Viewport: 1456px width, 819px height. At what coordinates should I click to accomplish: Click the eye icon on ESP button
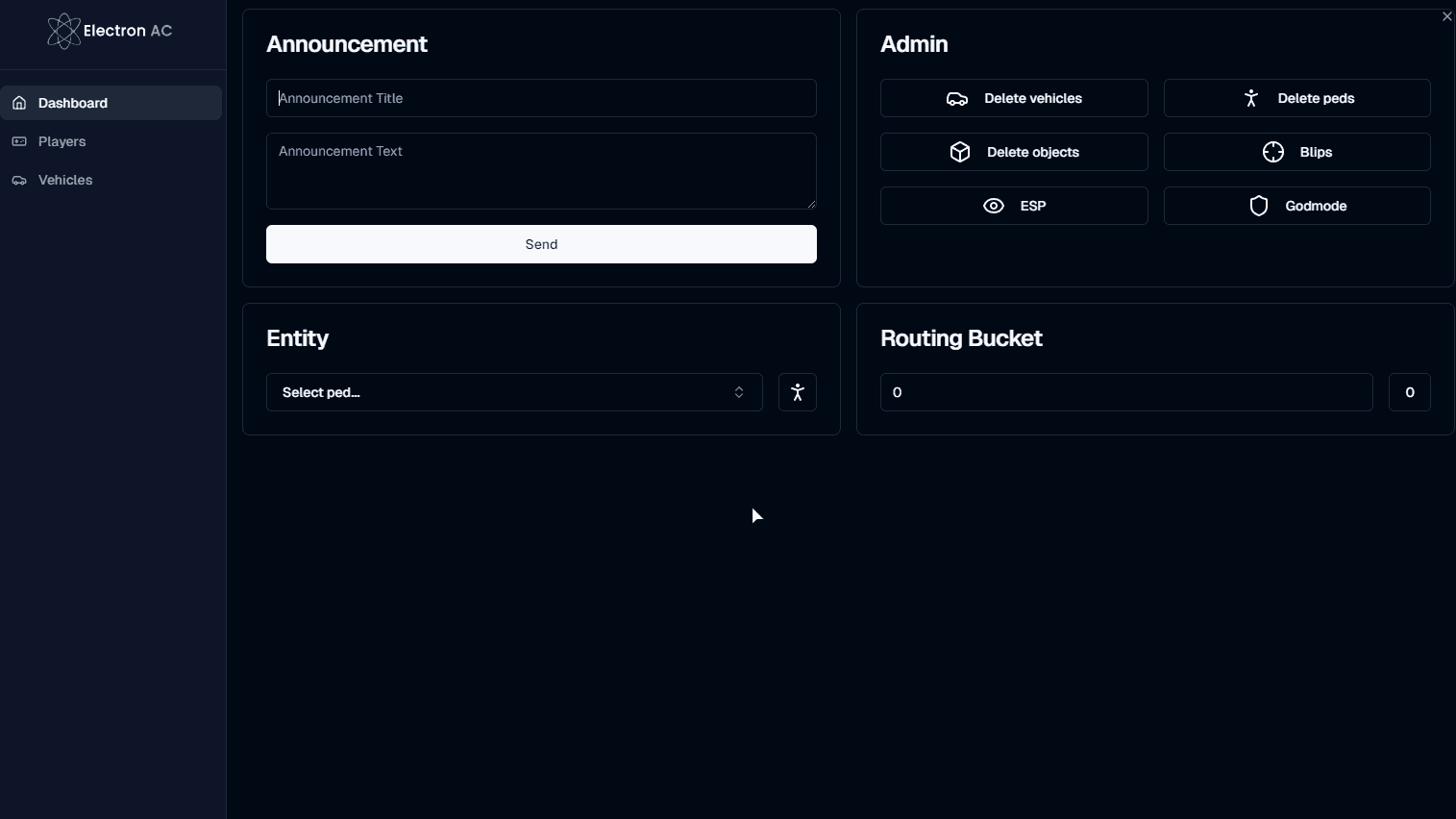[x=994, y=206]
